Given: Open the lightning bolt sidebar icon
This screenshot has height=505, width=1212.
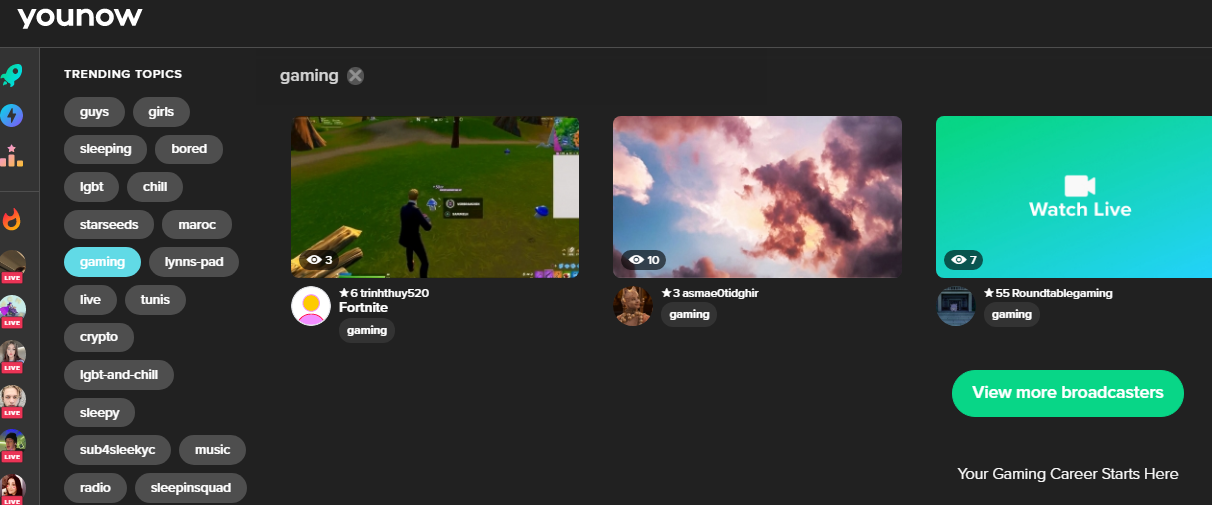Looking at the screenshot, I should 12,116.
